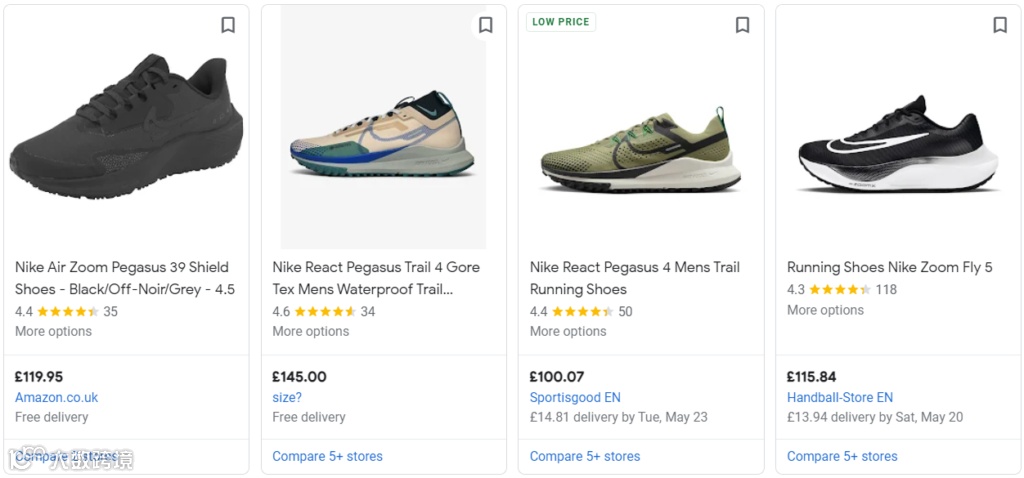The image size is (1024, 478).
Task: Visit the size? store link
Action: pos(287,397)
